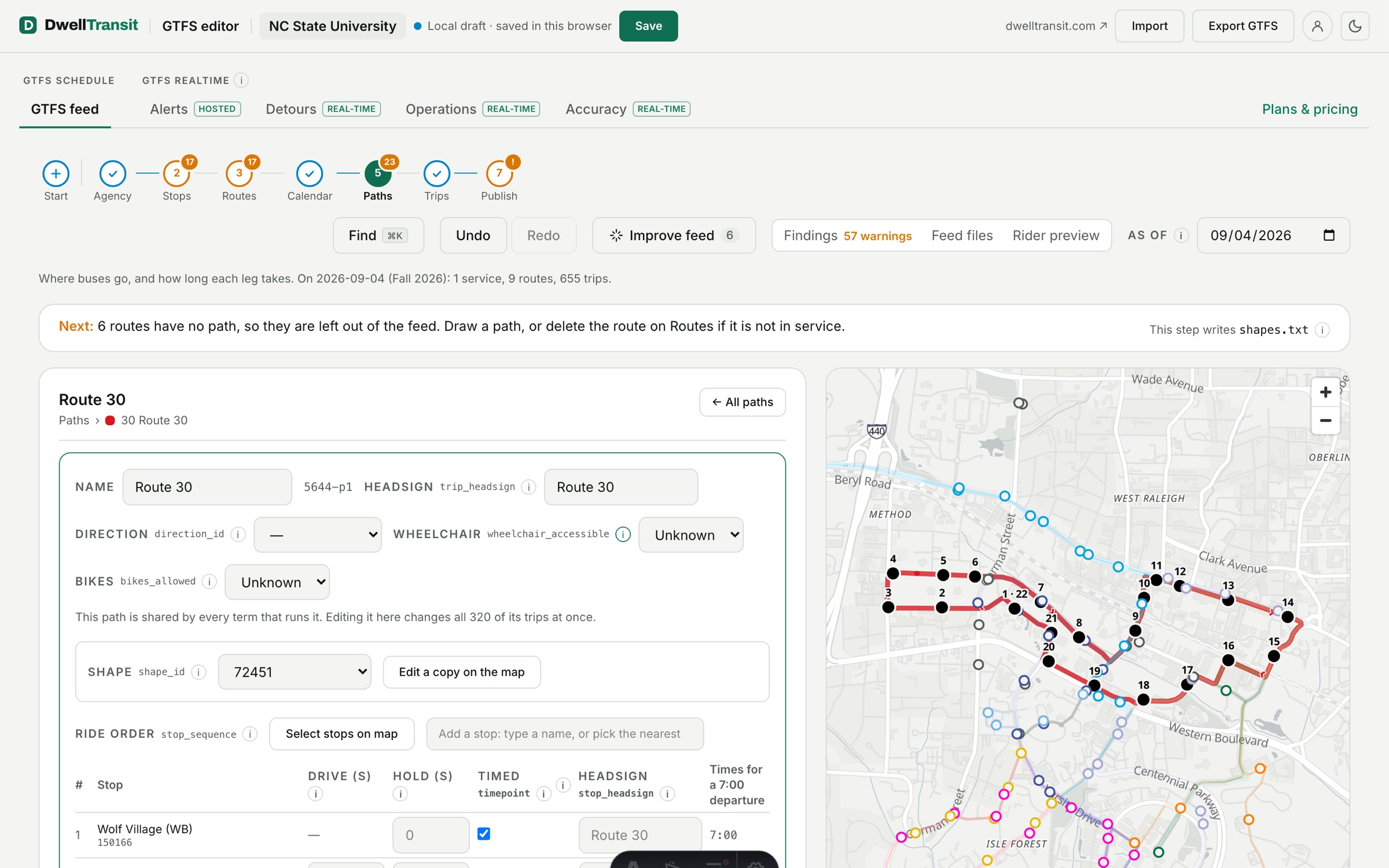Click the shape_id info icon

(x=199, y=672)
